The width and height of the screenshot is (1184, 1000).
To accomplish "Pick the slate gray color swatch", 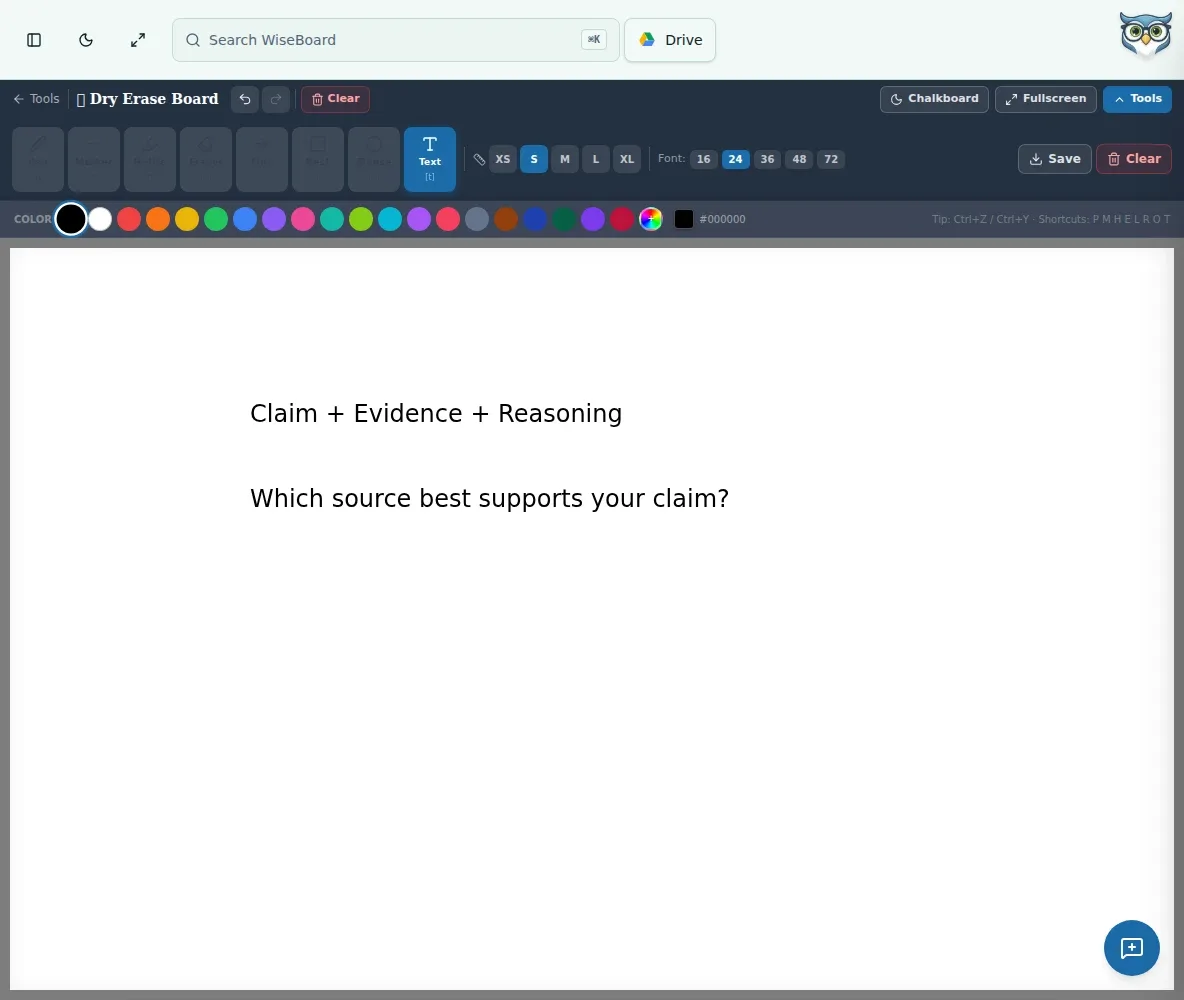I will (476, 219).
